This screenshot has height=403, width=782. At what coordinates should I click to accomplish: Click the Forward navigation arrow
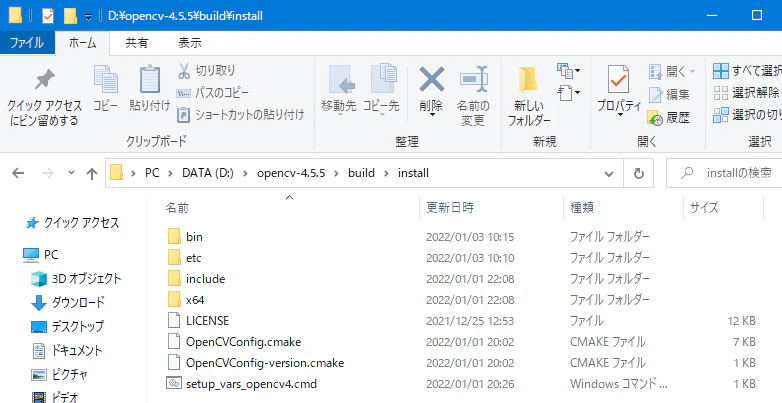(48, 173)
